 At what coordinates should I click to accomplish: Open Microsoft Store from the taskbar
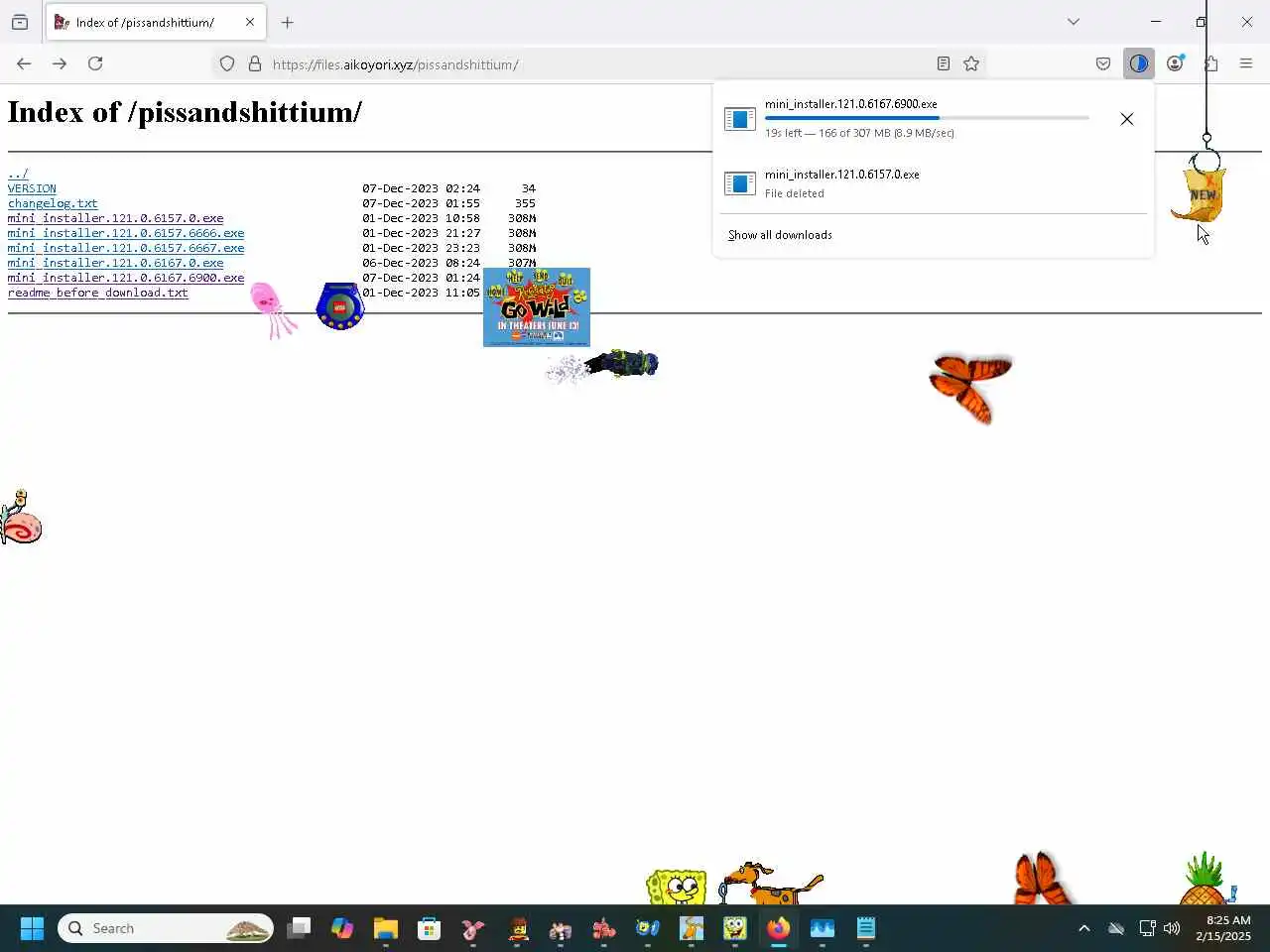tap(430, 928)
